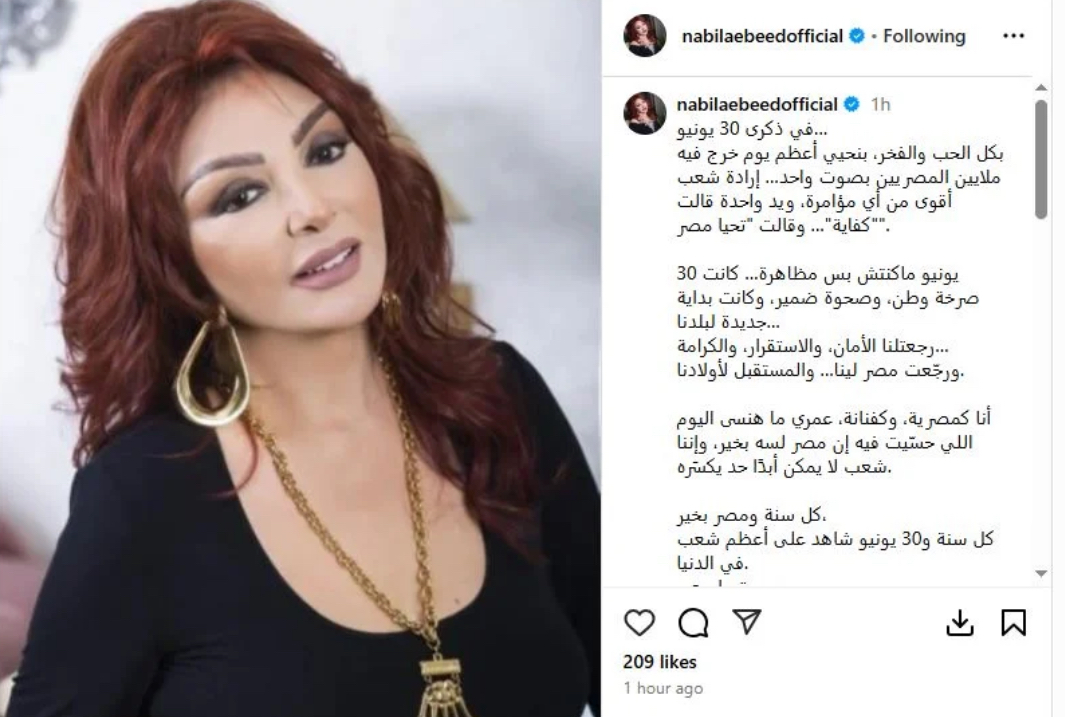Open the three-dot more options menu
Screen dimensions: 1065x717
coord(1013,36)
